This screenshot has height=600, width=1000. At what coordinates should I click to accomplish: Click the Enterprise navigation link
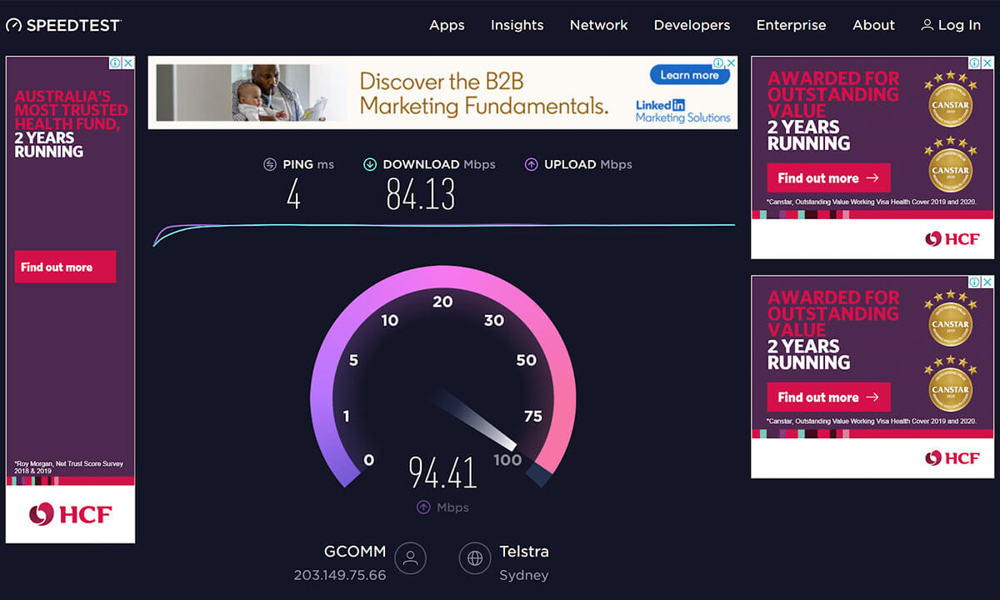coord(791,25)
